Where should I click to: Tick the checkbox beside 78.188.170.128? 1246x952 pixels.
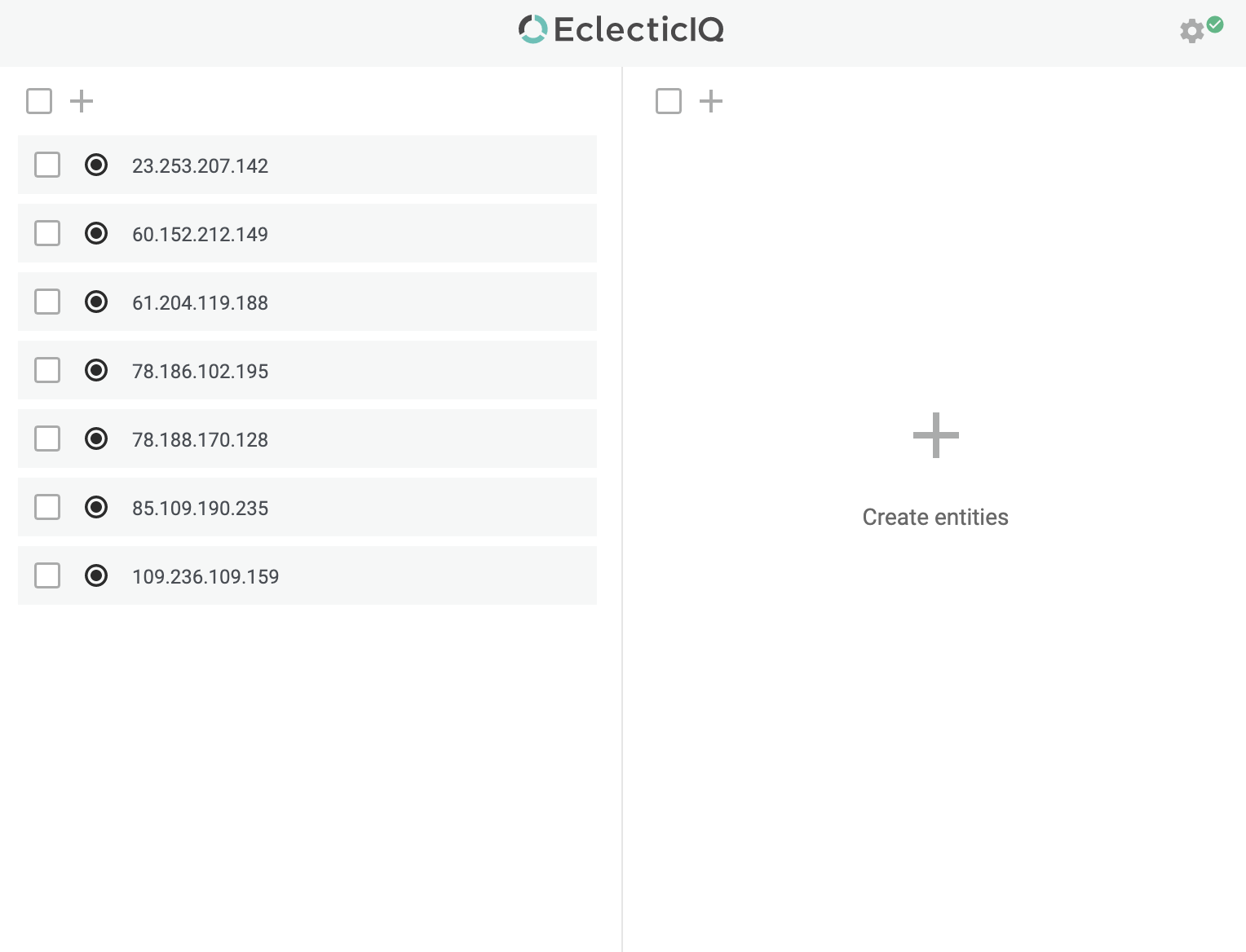coord(47,439)
